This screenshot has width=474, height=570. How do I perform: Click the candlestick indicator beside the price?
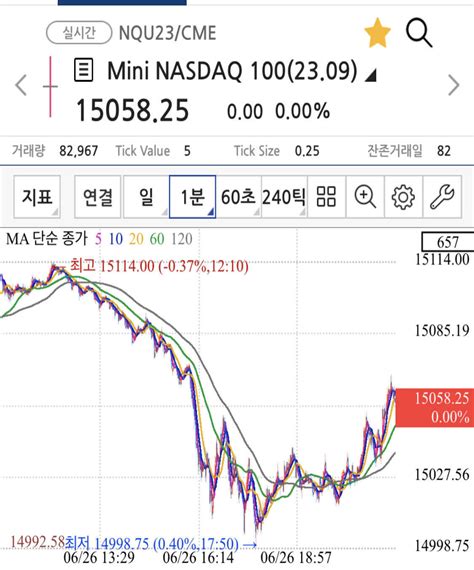click(50, 87)
